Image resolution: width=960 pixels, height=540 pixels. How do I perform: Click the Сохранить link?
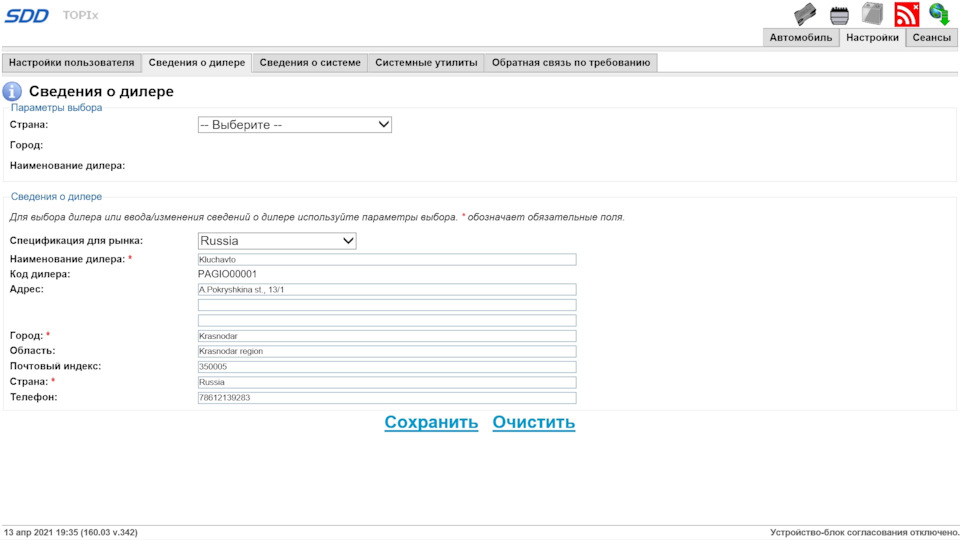431,422
